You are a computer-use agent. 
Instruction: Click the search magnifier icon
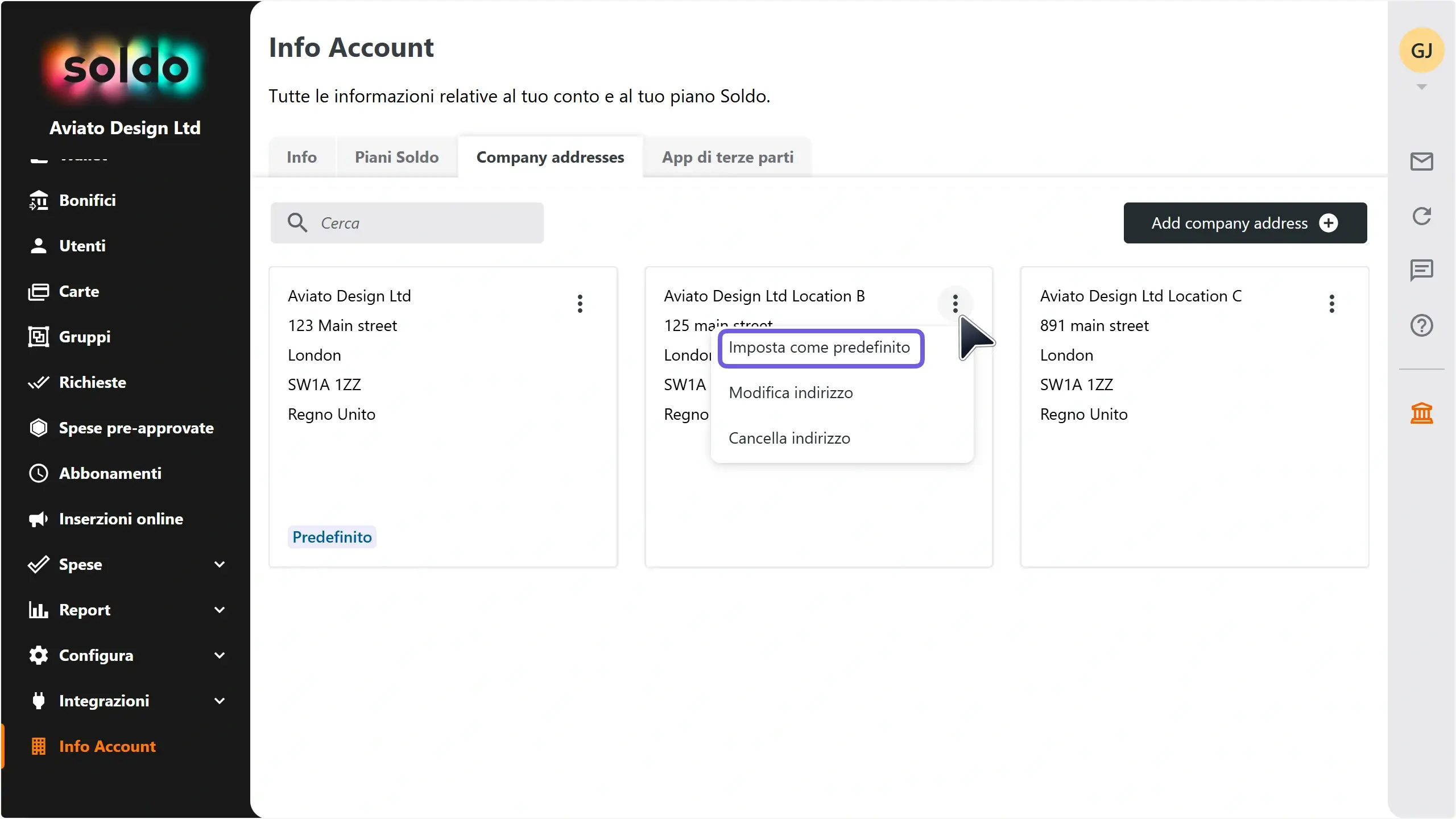[297, 222]
